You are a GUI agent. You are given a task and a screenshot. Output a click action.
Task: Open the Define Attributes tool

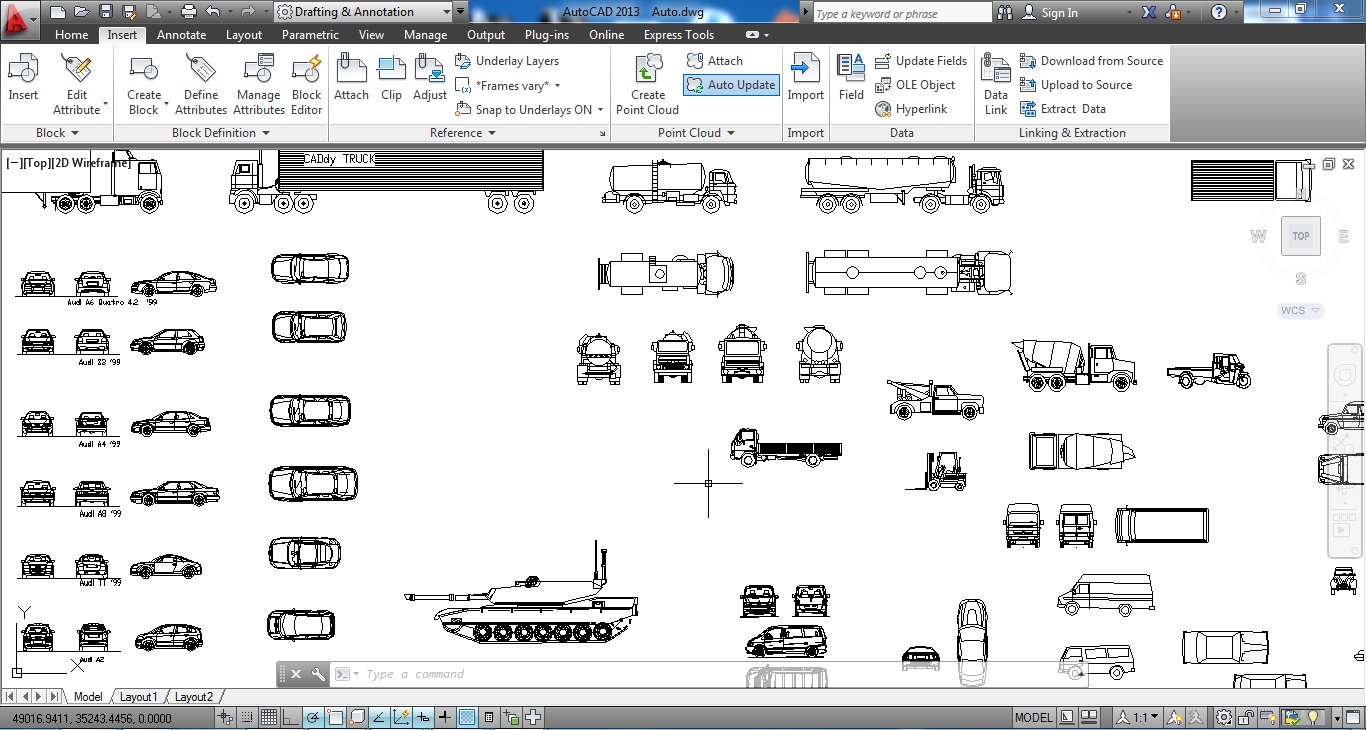click(x=201, y=85)
